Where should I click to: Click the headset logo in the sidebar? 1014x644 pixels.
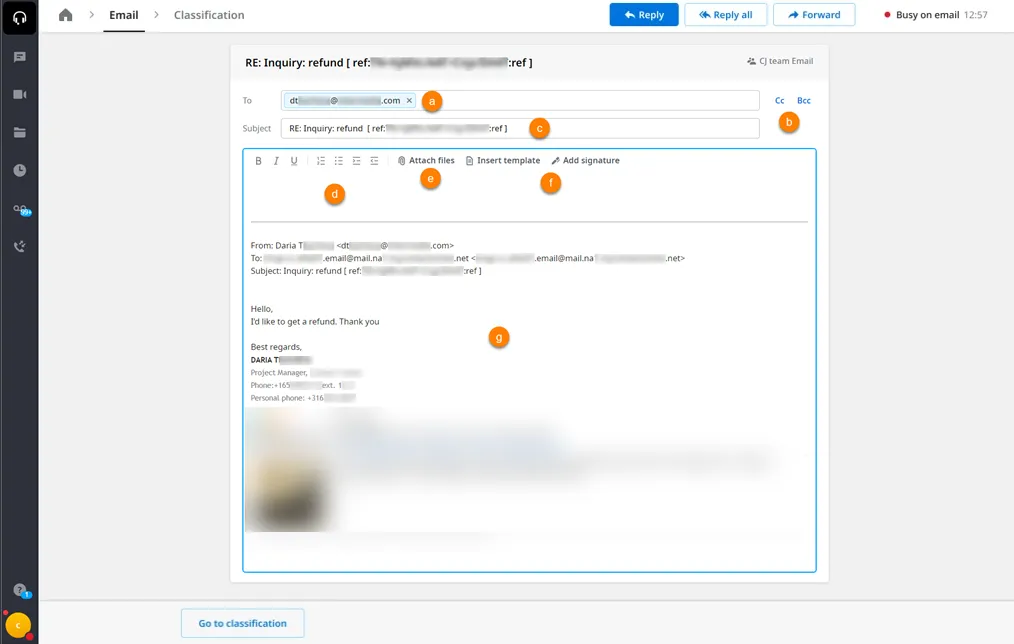click(19, 17)
